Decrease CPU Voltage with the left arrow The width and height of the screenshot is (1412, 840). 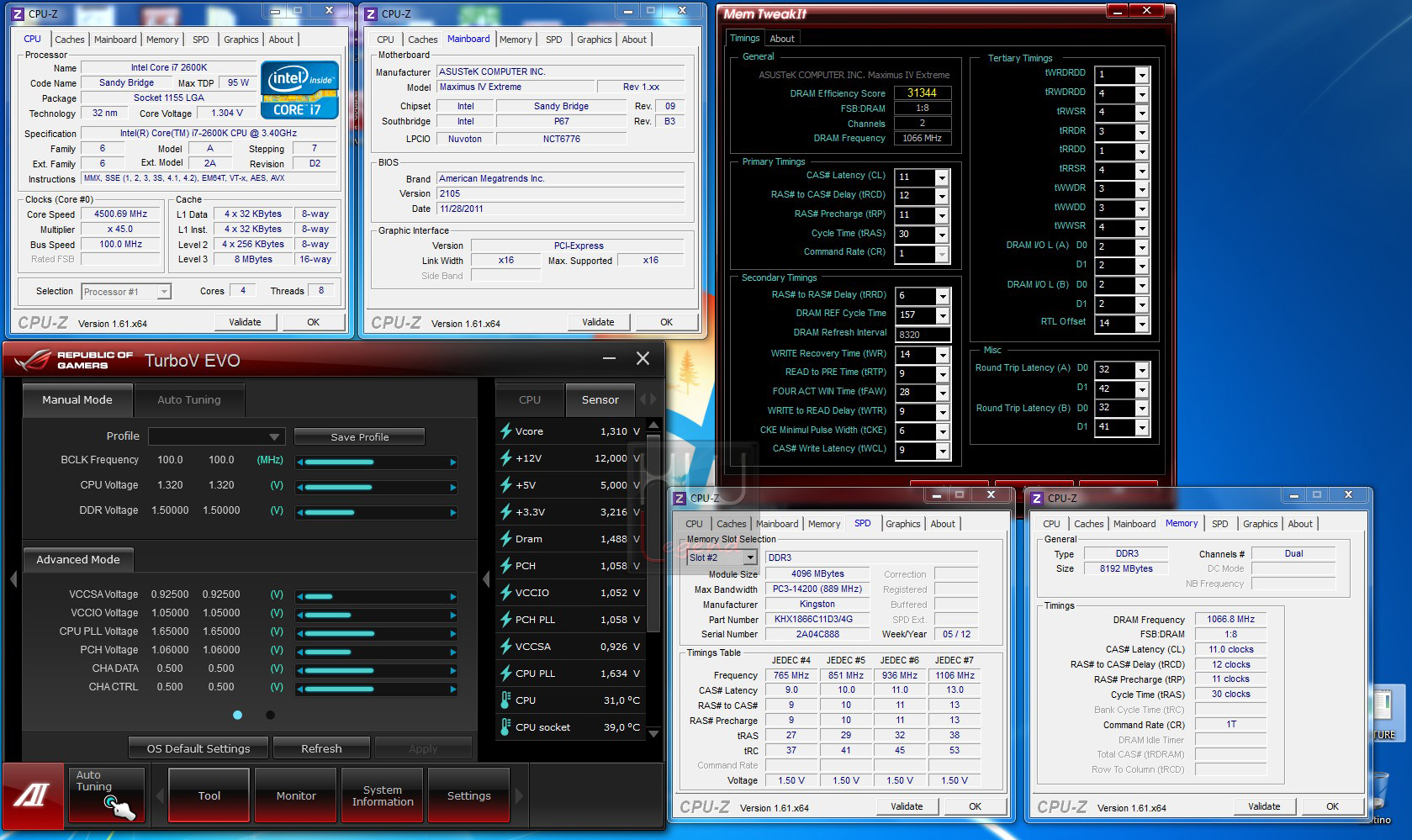point(300,487)
